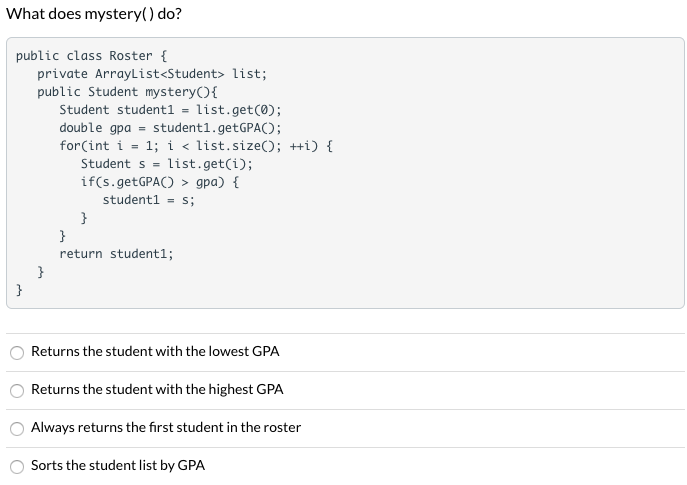Select the lowest GPA radio button

(x=17, y=353)
